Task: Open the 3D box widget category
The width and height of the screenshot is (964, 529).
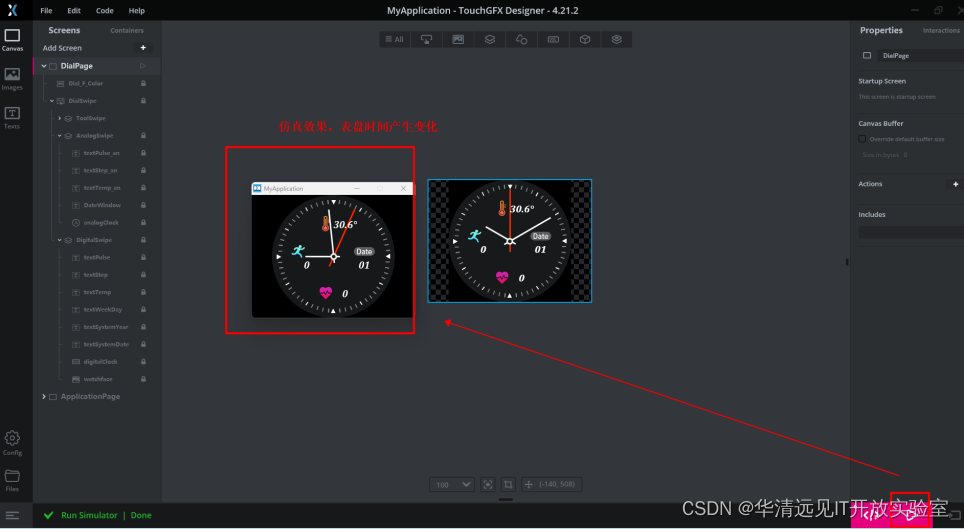Action: (x=585, y=39)
